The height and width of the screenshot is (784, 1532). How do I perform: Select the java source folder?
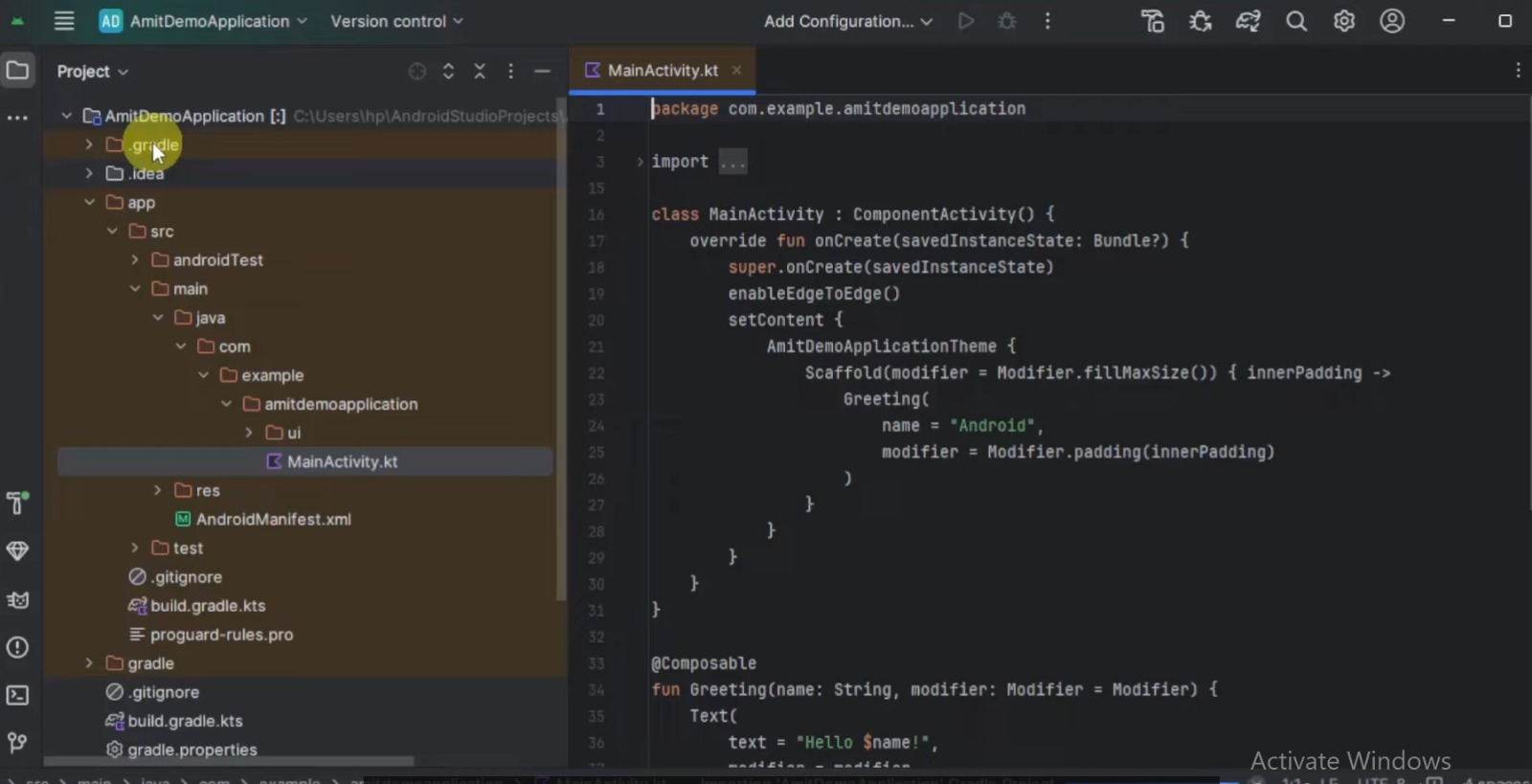(x=200, y=318)
